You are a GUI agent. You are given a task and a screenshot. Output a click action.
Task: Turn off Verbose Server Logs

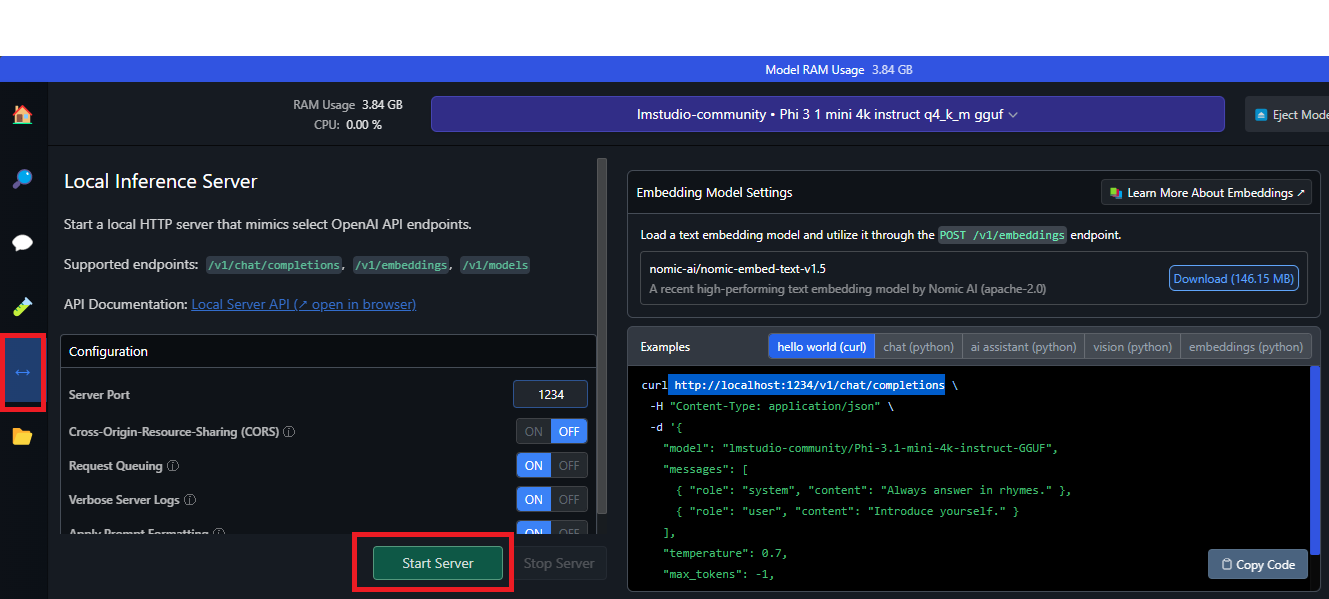[x=569, y=499]
